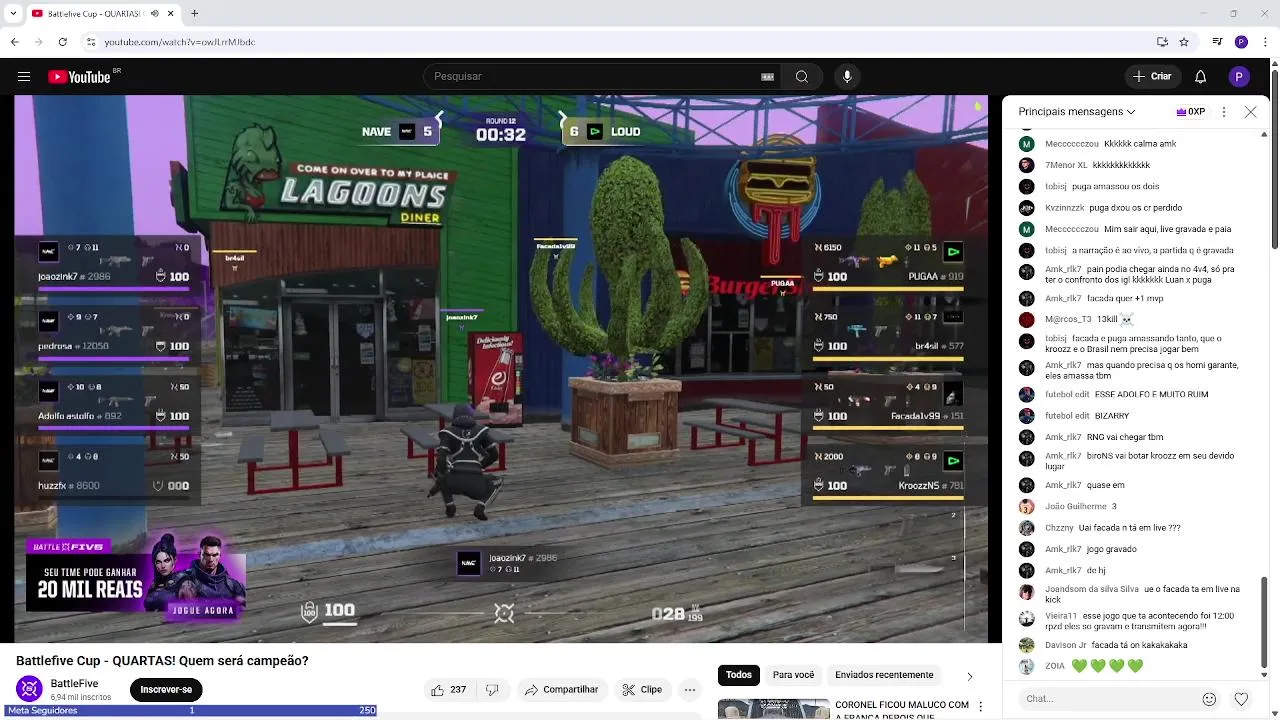Close the live chat panel
This screenshot has height=720, width=1280.
(x=1250, y=112)
